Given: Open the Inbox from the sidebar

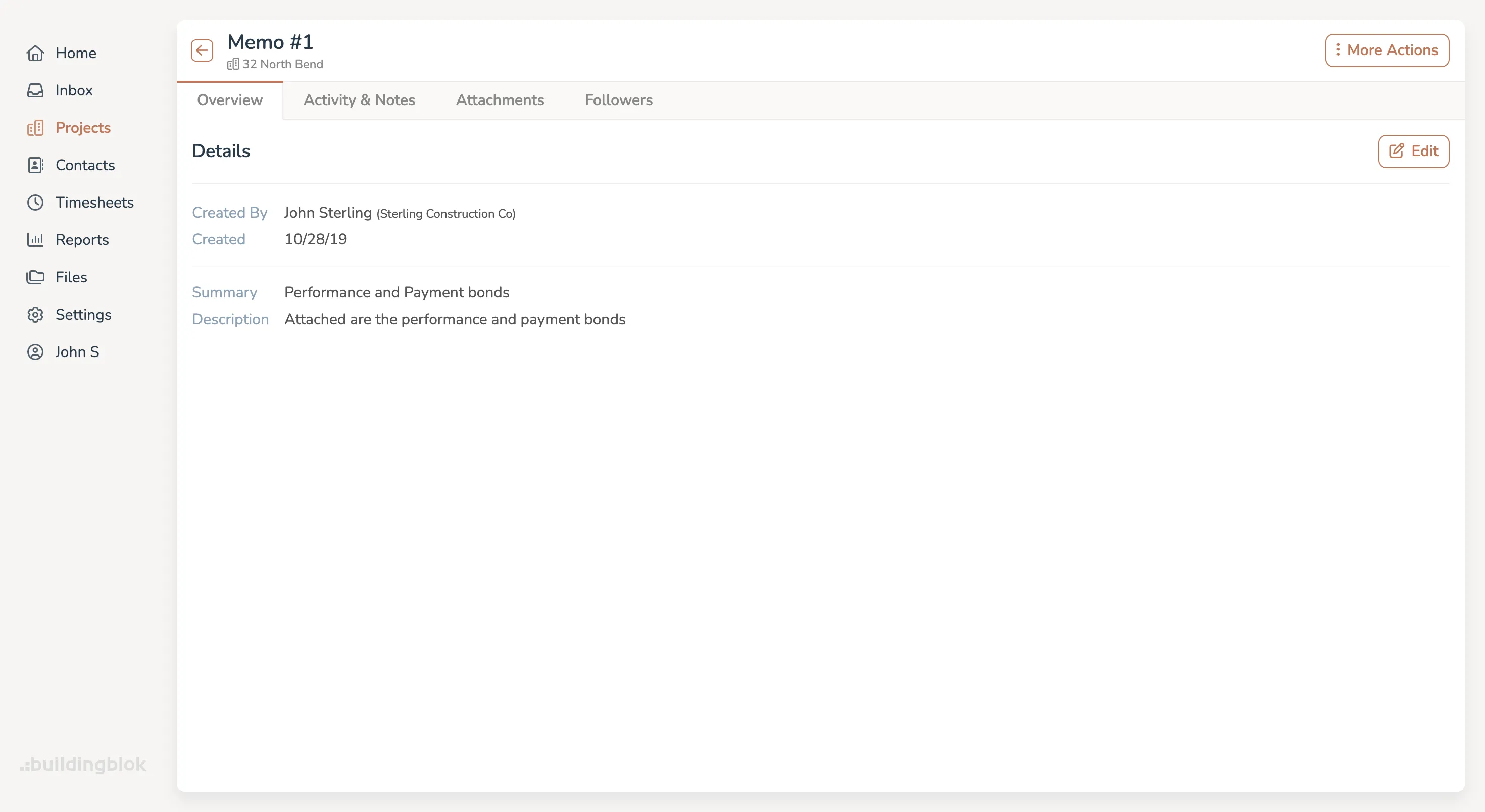Looking at the screenshot, I should (x=74, y=90).
